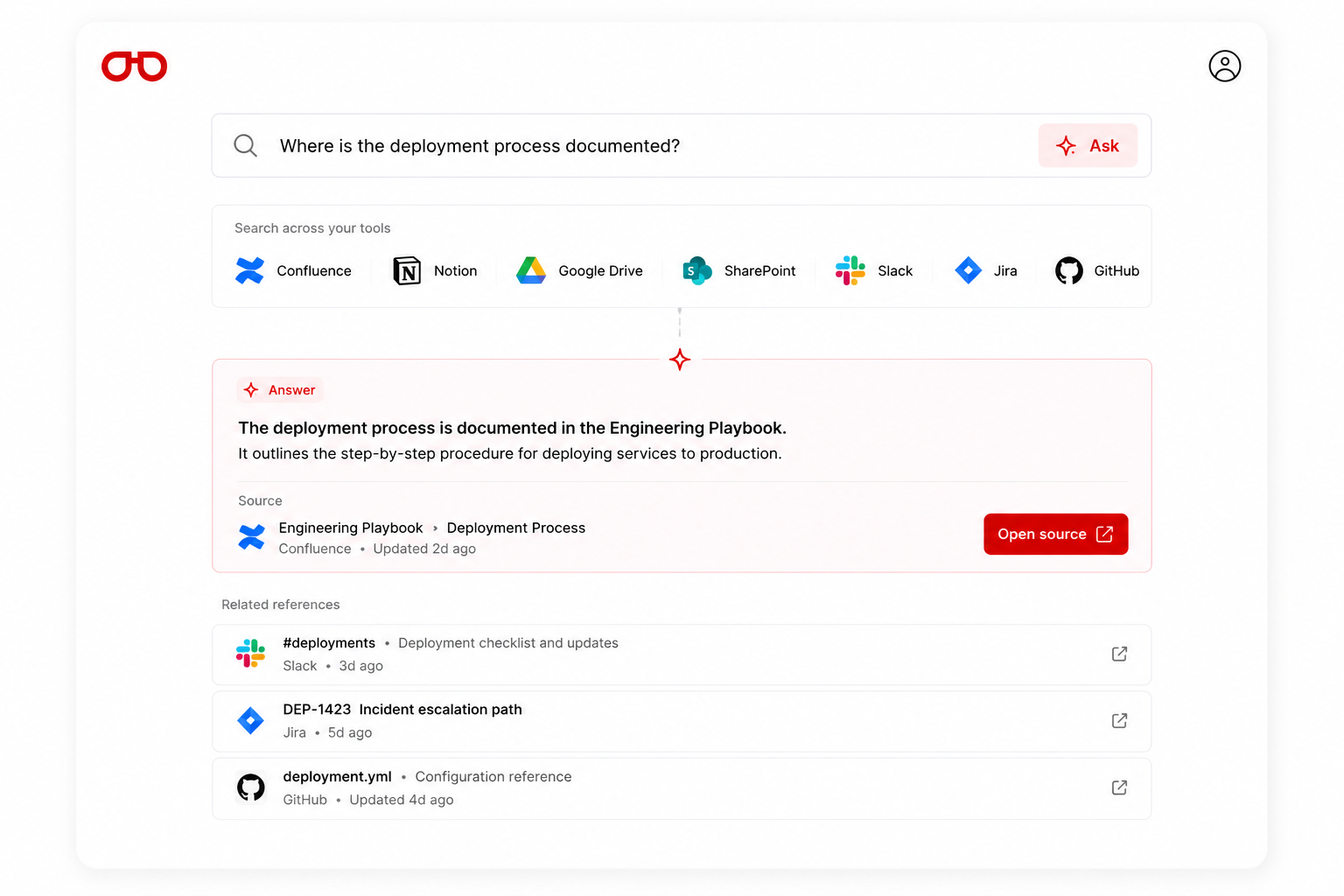Click the Ask button

tap(1088, 145)
